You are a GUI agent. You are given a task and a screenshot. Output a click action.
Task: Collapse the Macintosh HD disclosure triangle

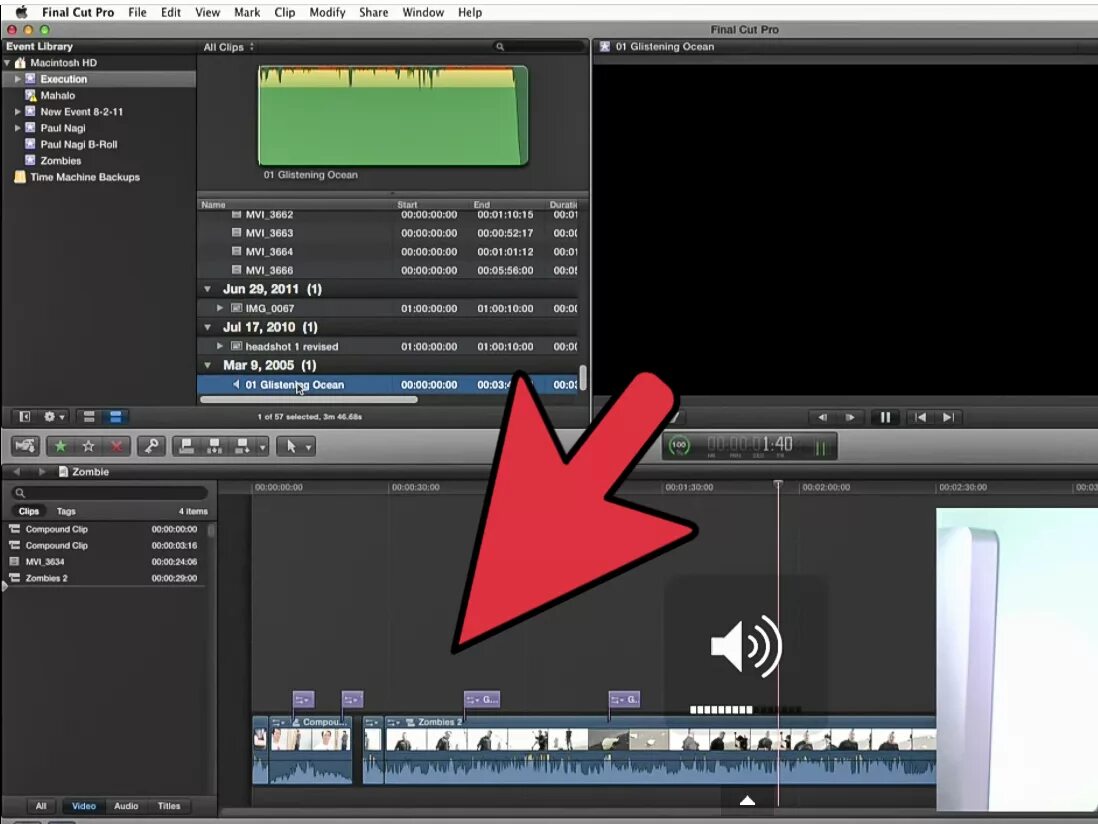point(7,62)
